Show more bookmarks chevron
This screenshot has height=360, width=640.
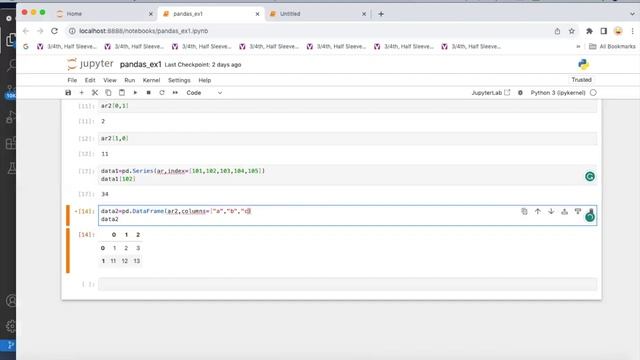click(x=578, y=47)
